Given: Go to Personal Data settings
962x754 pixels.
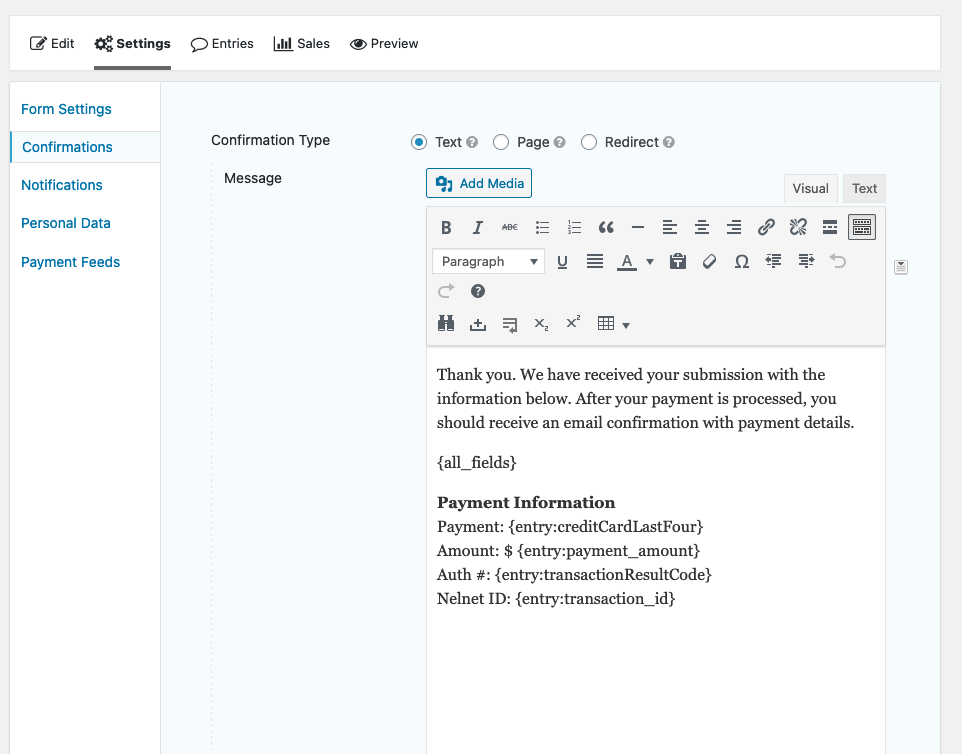Looking at the screenshot, I should (66, 223).
